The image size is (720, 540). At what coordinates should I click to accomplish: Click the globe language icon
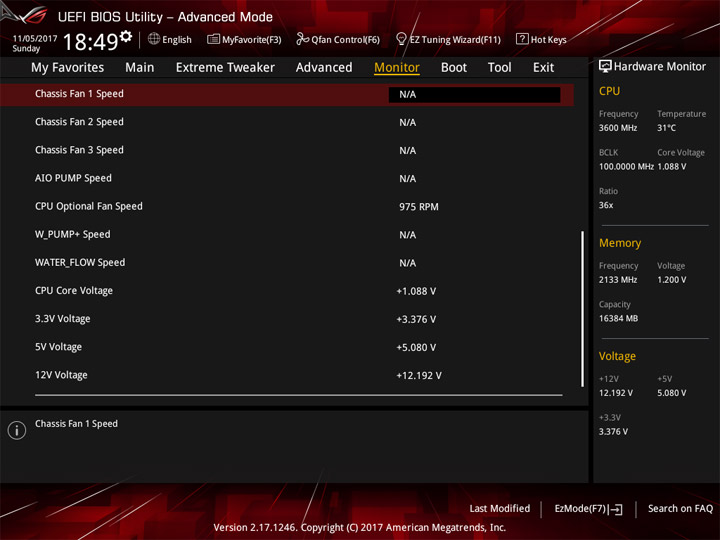[154, 39]
